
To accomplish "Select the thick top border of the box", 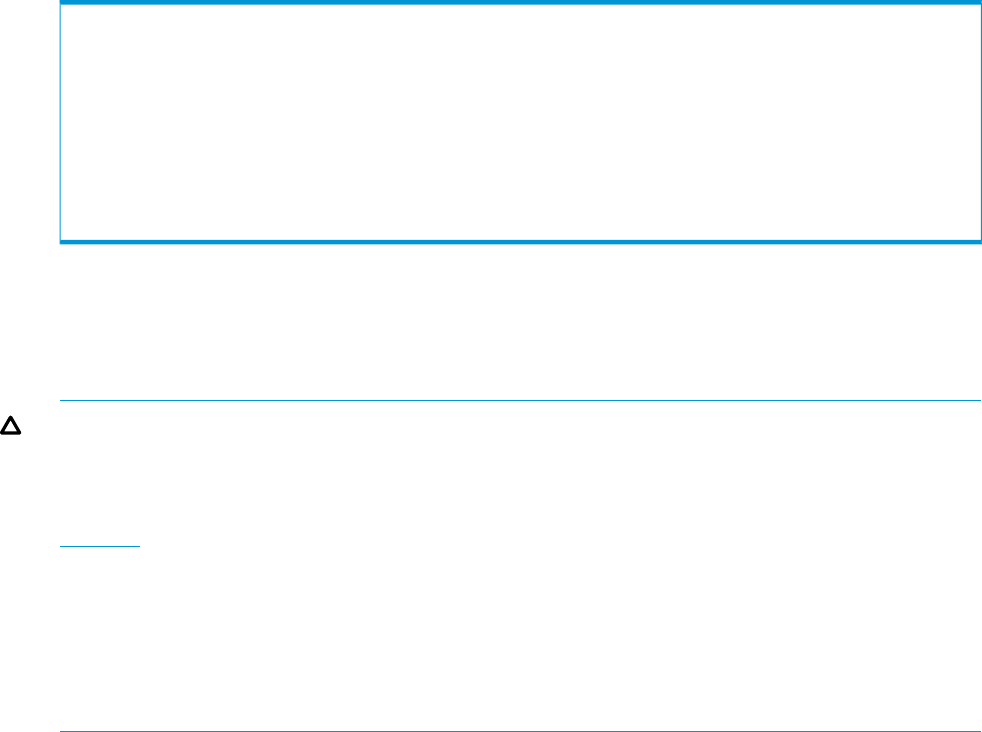I will pyautogui.click(x=520, y=3).
